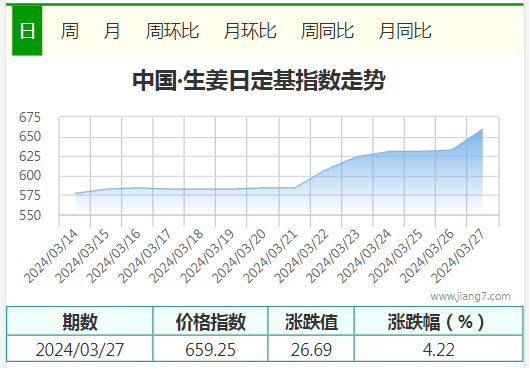Click the chart title 中国·生姜日定基指数走势
The width and height of the screenshot is (529, 368).
pyautogui.click(x=259, y=80)
